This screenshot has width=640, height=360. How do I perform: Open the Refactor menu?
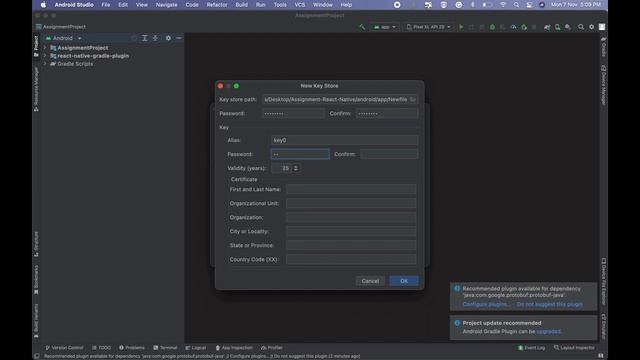tap(217, 5)
